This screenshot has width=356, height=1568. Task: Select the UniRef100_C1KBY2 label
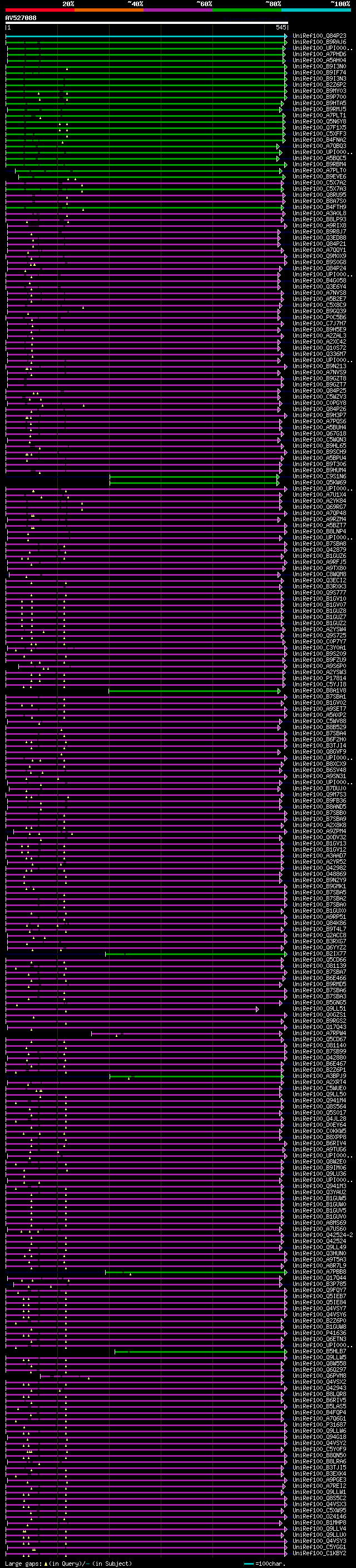[x=319, y=1554]
